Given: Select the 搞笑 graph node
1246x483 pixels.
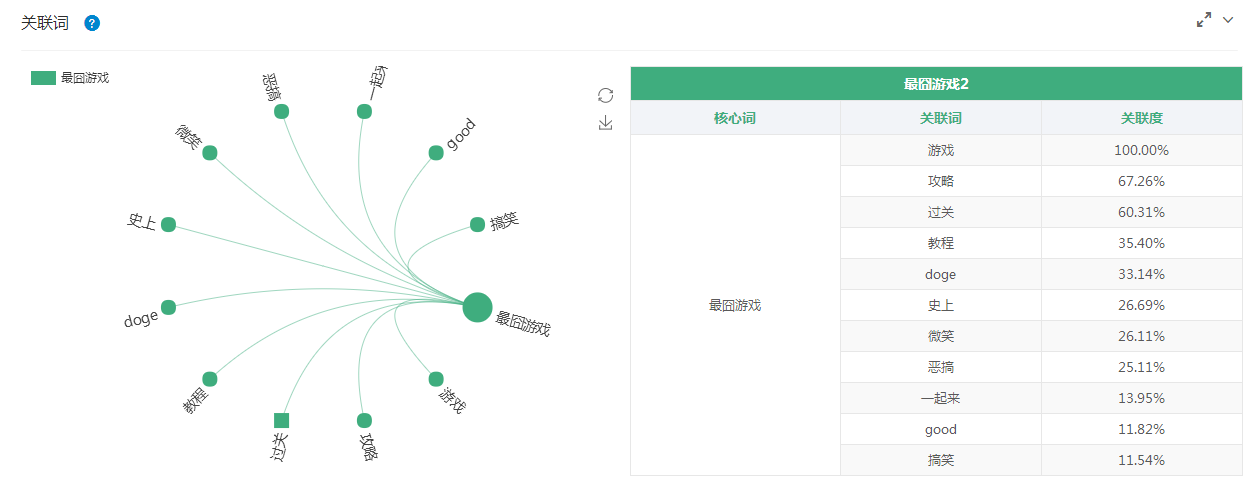Looking at the screenshot, I should [x=477, y=224].
